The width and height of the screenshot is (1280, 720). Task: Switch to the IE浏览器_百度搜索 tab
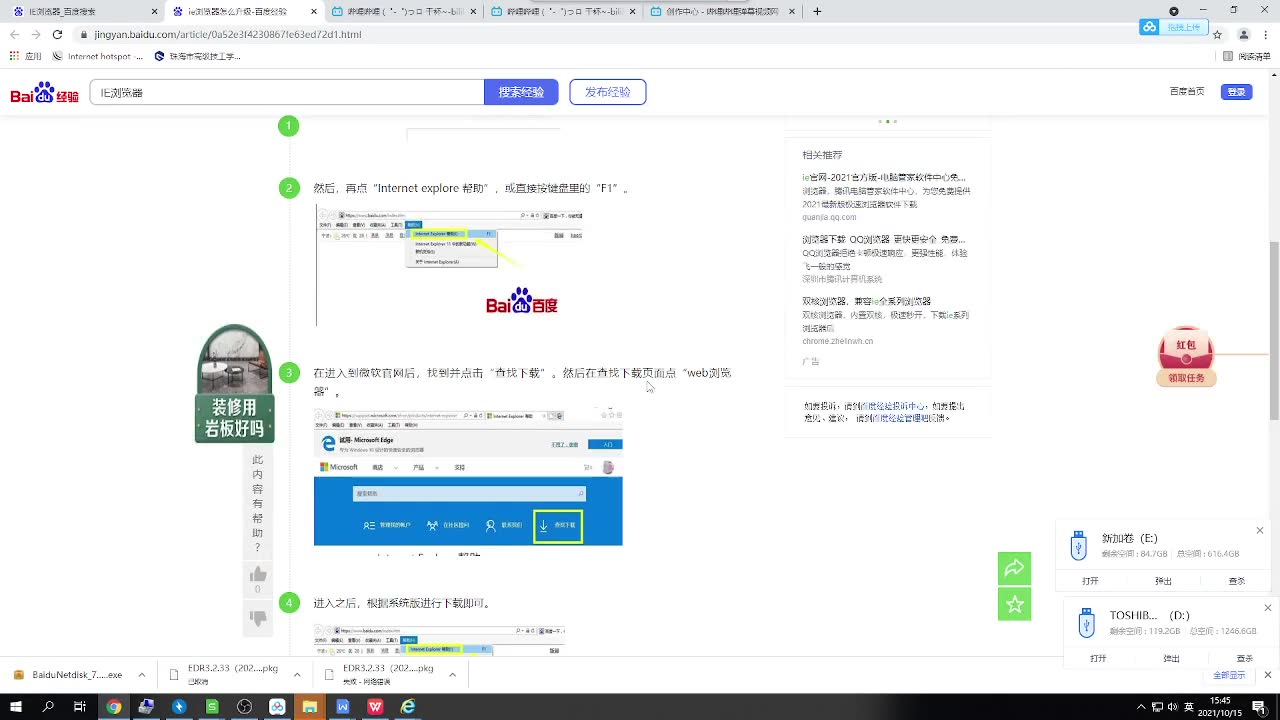83,12
